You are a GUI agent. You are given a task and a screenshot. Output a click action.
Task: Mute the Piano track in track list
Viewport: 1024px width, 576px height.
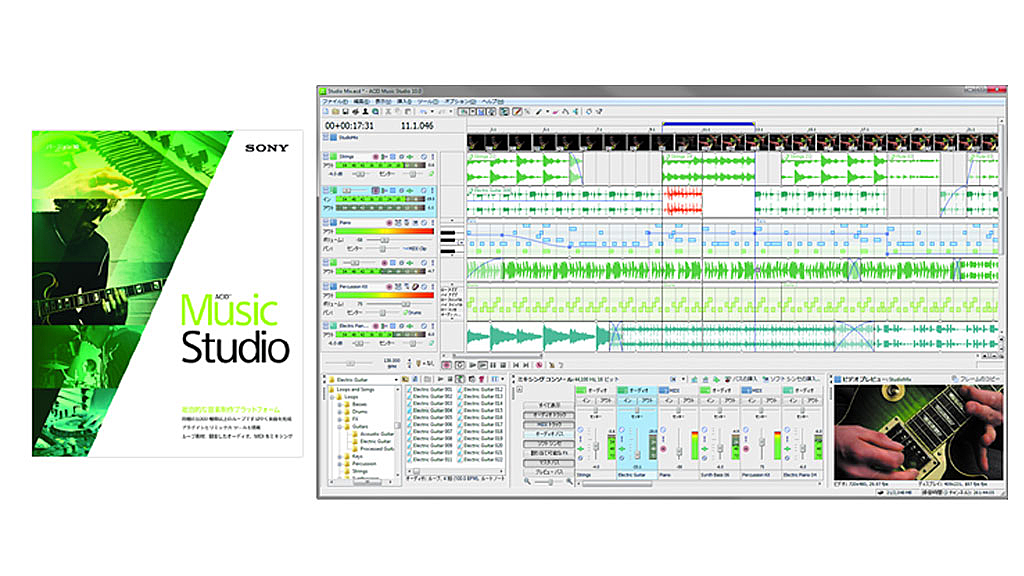coord(423,223)
